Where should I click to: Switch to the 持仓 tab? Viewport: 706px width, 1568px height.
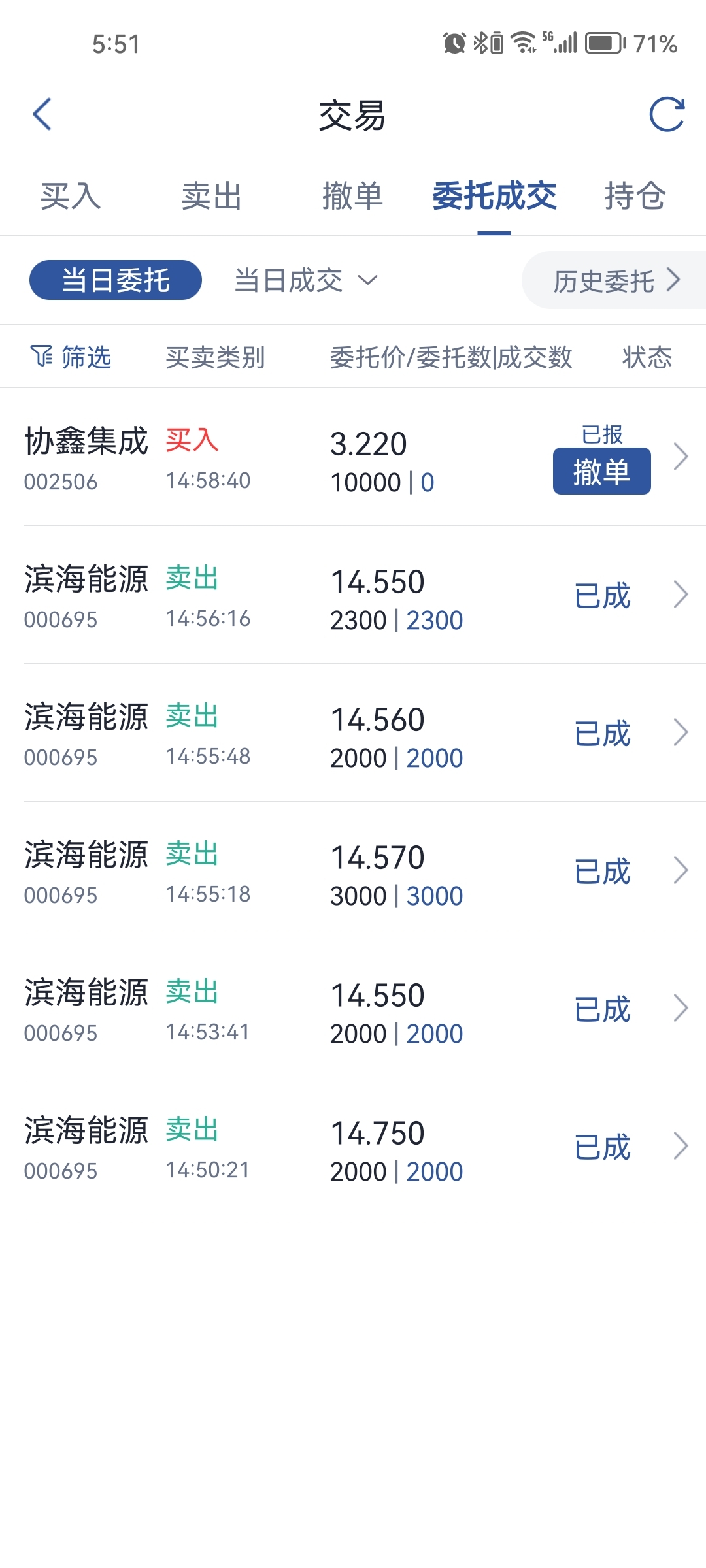tap(635, 196)
